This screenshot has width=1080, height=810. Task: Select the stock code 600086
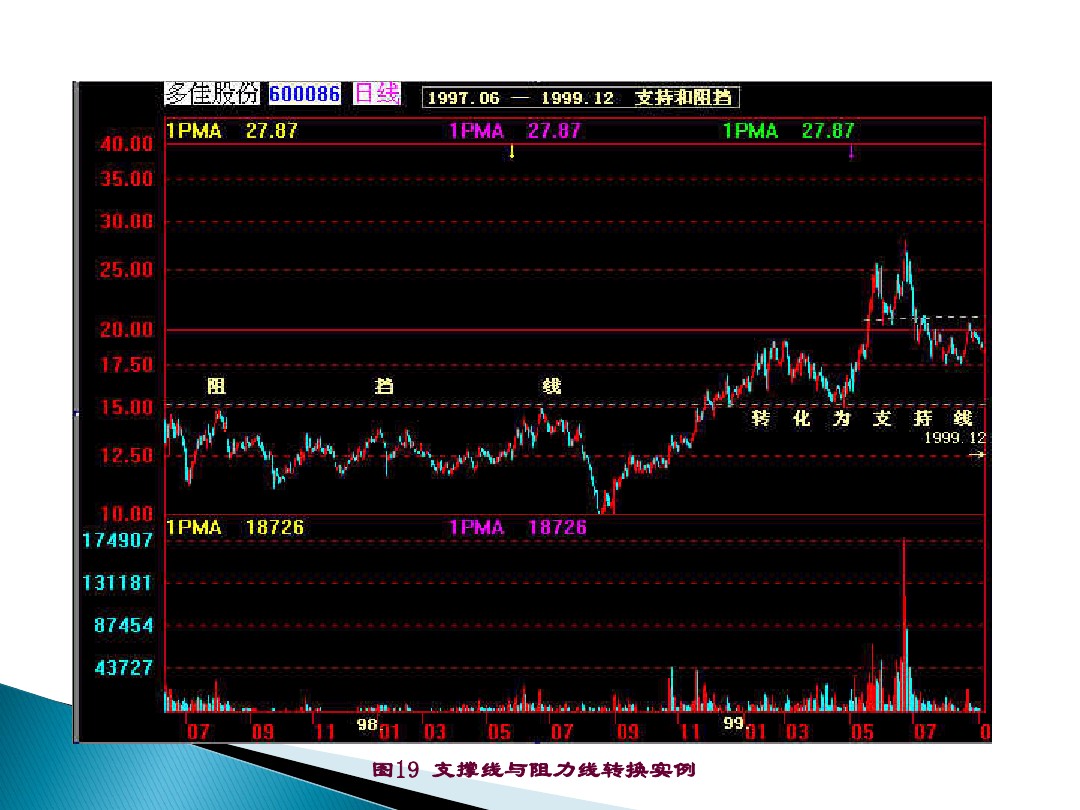coord(304,94)
